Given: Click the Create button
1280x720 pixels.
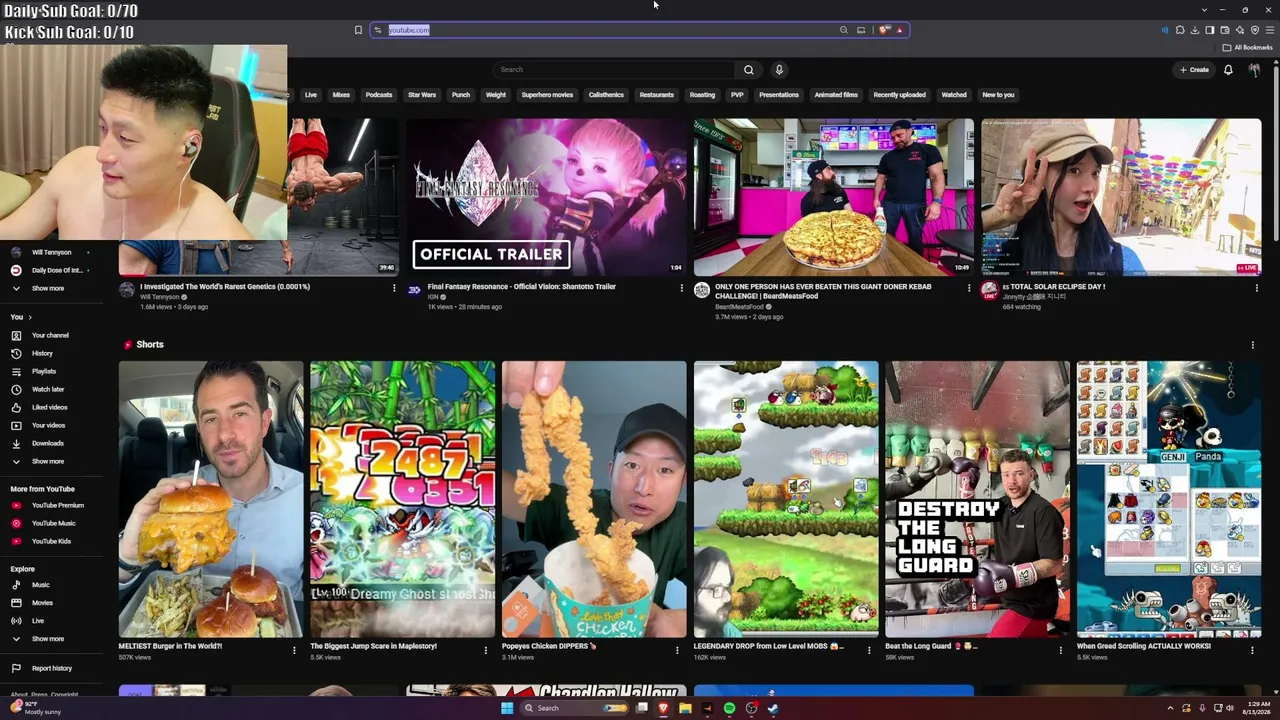Looking at the screenshot, I should [1194, 70].
